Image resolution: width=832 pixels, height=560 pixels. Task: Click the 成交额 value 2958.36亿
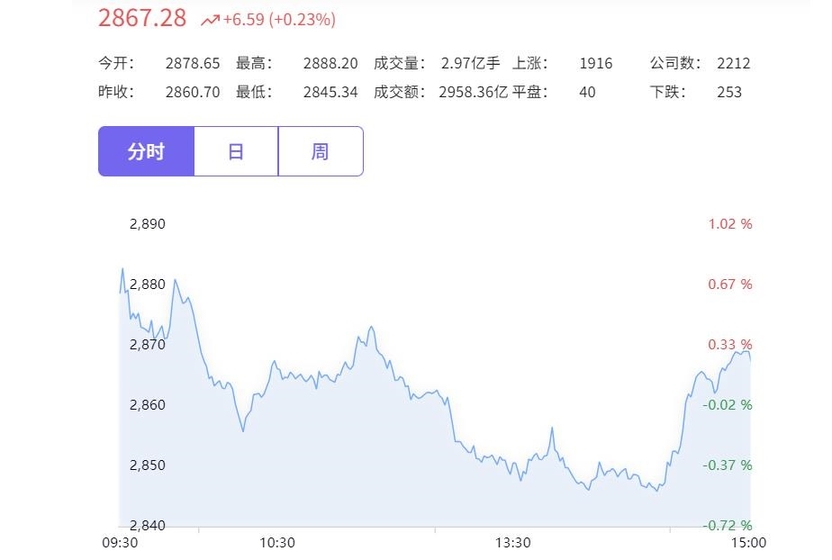(473, 92)
